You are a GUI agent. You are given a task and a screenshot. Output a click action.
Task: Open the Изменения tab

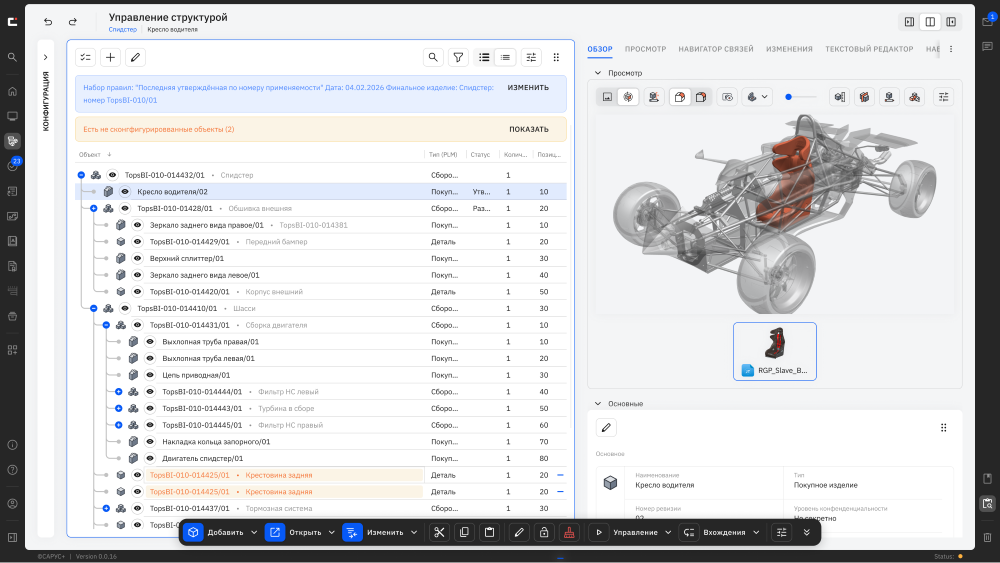(x=790, y=49)
